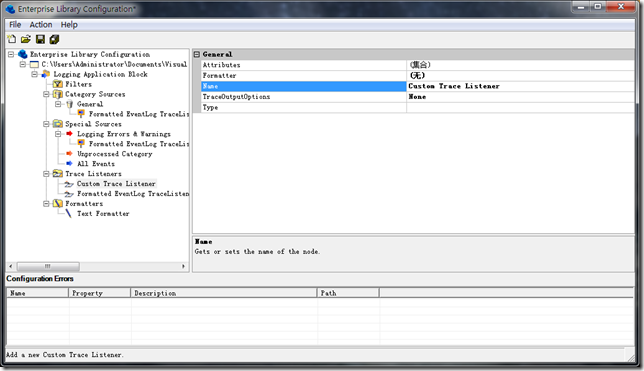Click the icon beside Custom Trace Listener
This screenshot has width=644, height=371.
(69, 184)
